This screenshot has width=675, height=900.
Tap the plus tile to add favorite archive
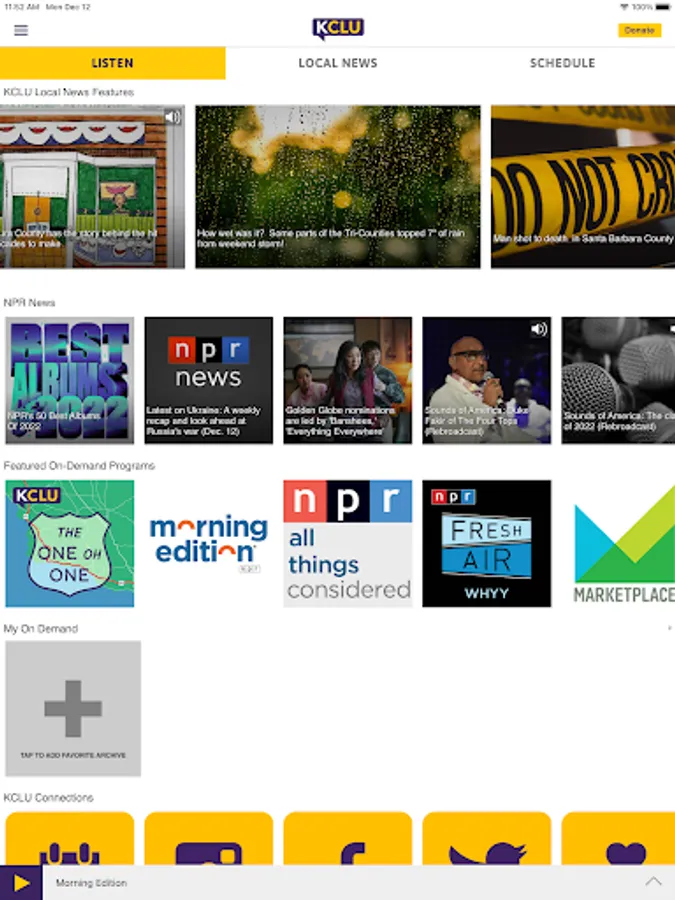pos(73,709)
